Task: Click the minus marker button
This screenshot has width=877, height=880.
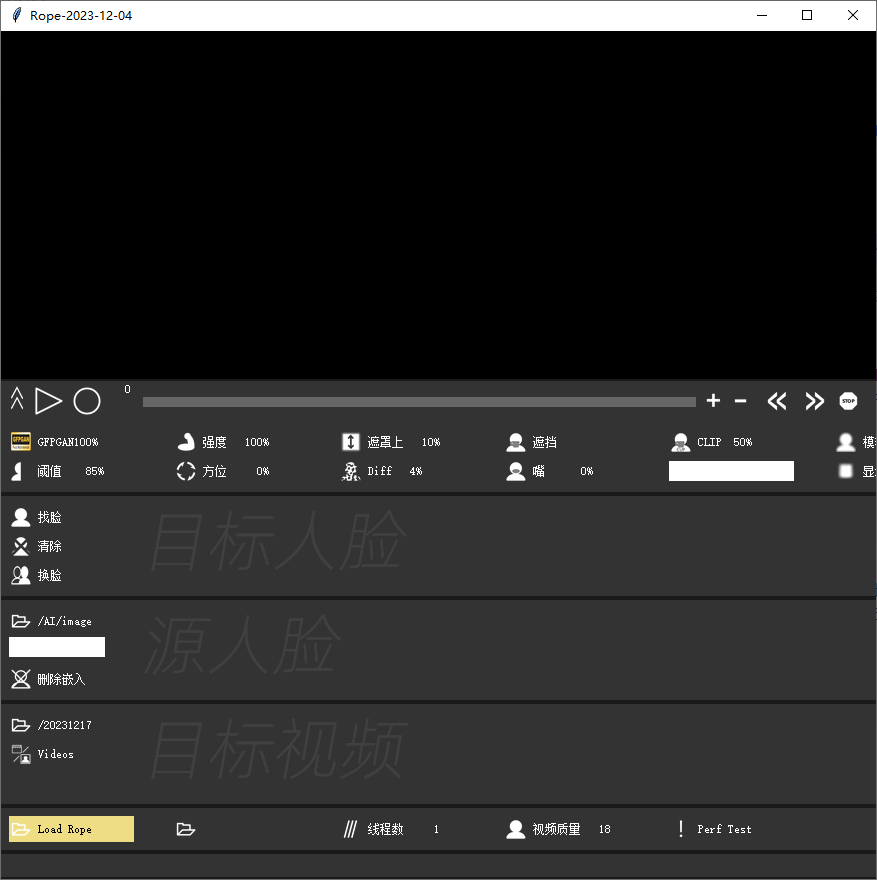Action: pos(741,401)
